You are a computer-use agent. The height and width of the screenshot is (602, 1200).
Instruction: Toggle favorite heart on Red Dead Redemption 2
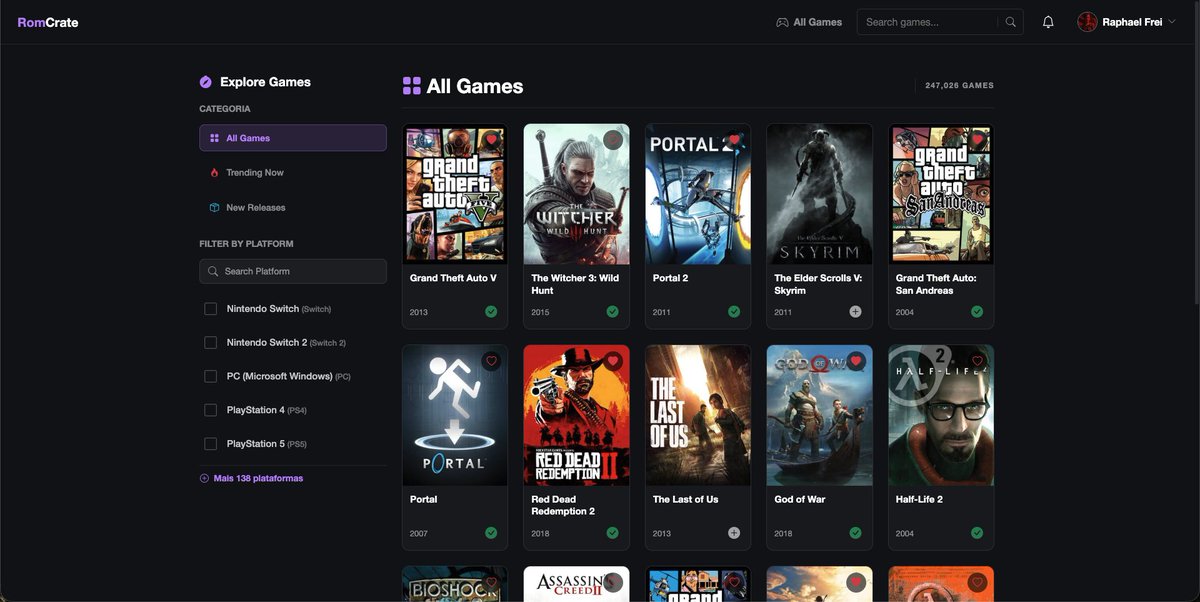[613, 361]
